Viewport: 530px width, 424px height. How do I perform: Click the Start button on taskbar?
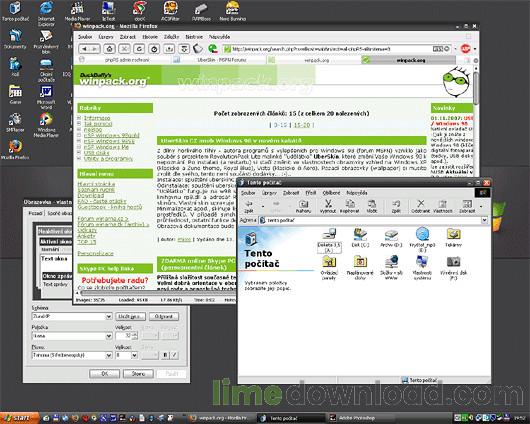point(20,418)
